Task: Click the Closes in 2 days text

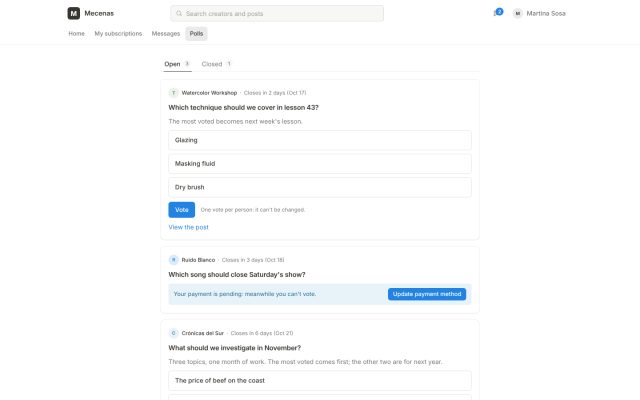Action: click(275, 93)
